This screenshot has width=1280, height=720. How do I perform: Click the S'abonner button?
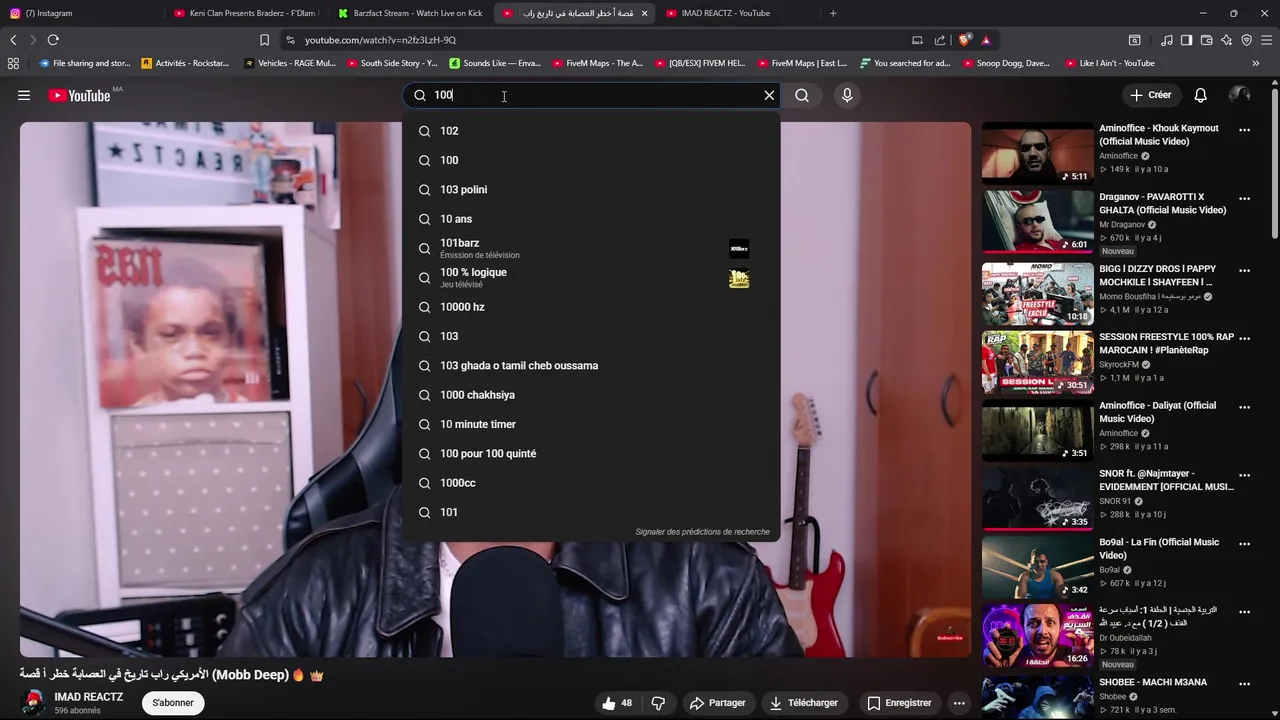click(x=173, y=703)
